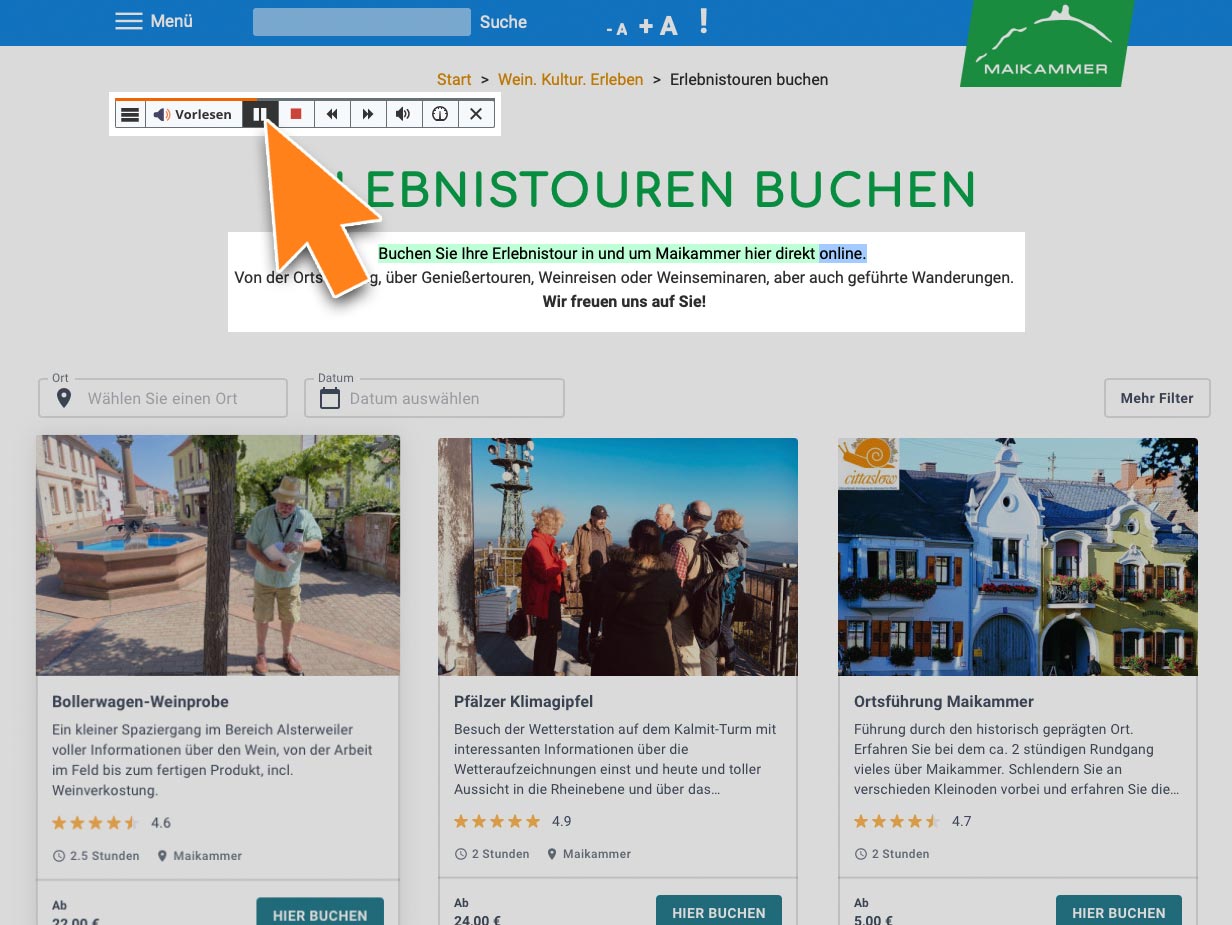Open the Datum date picker field

434,398
